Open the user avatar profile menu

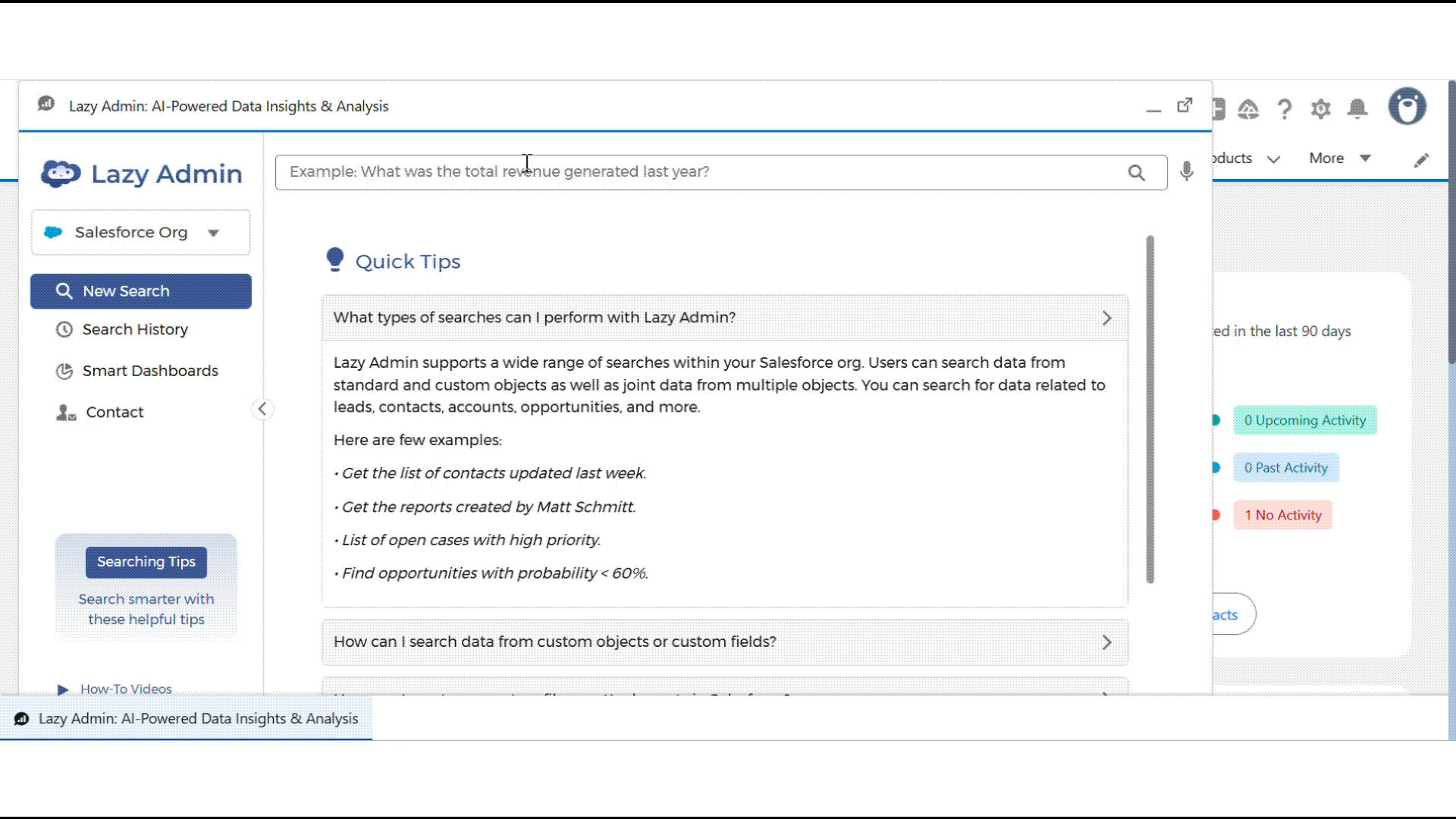coord(1407,107)
